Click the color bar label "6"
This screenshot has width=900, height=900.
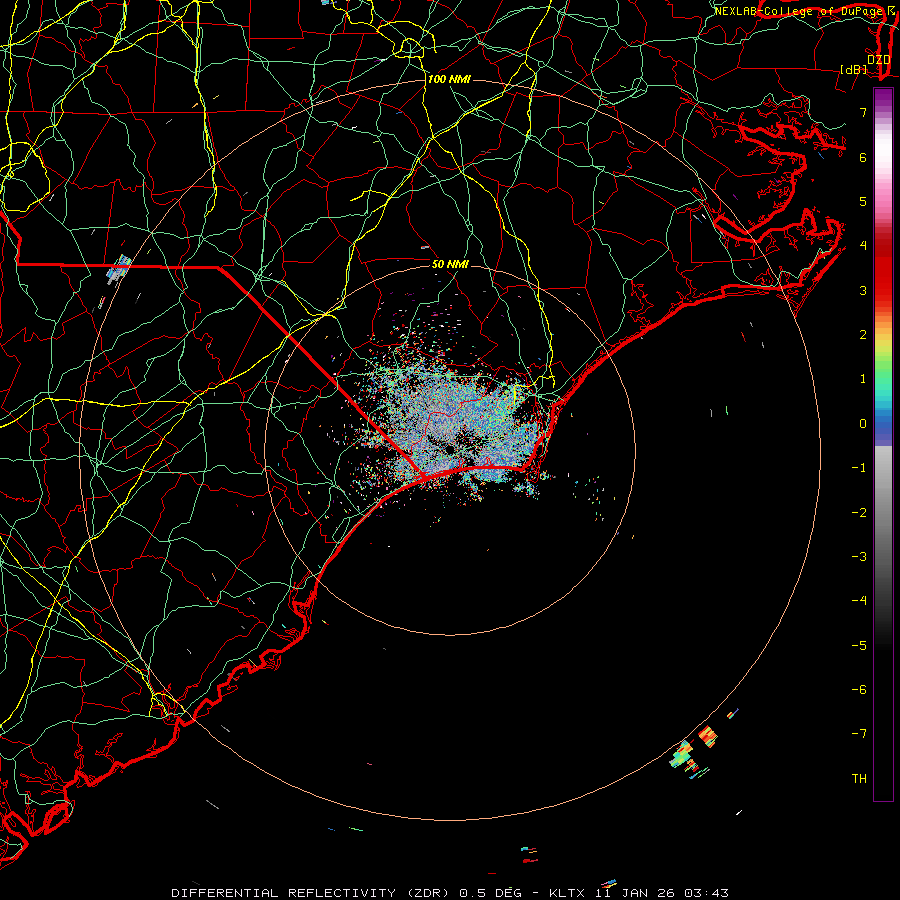[x=863, y=157]
